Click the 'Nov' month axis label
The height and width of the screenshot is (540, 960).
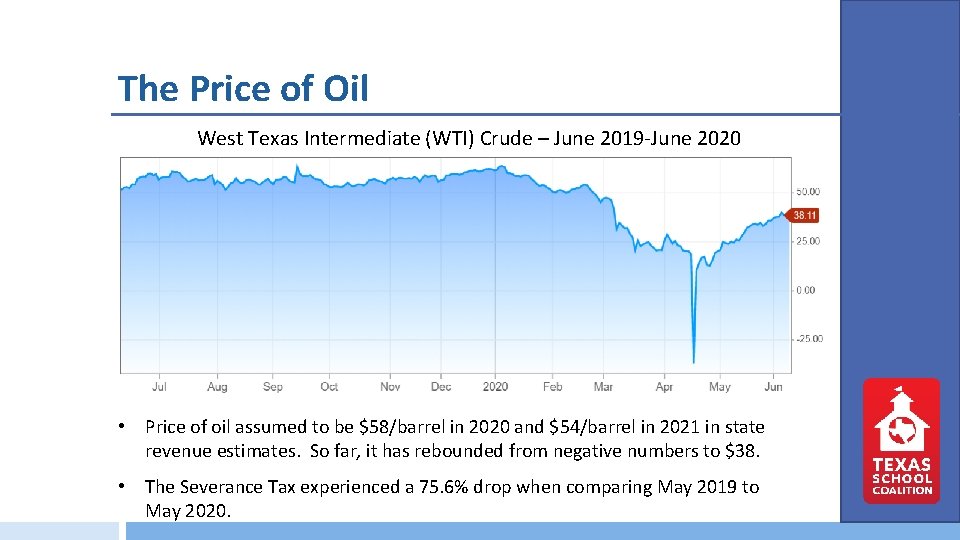[x=390, y=387]
